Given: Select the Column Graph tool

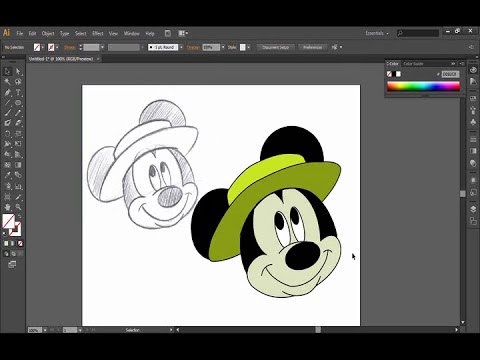Looking at the screenshot, I should pyautogui.click(x=18, y=186).
